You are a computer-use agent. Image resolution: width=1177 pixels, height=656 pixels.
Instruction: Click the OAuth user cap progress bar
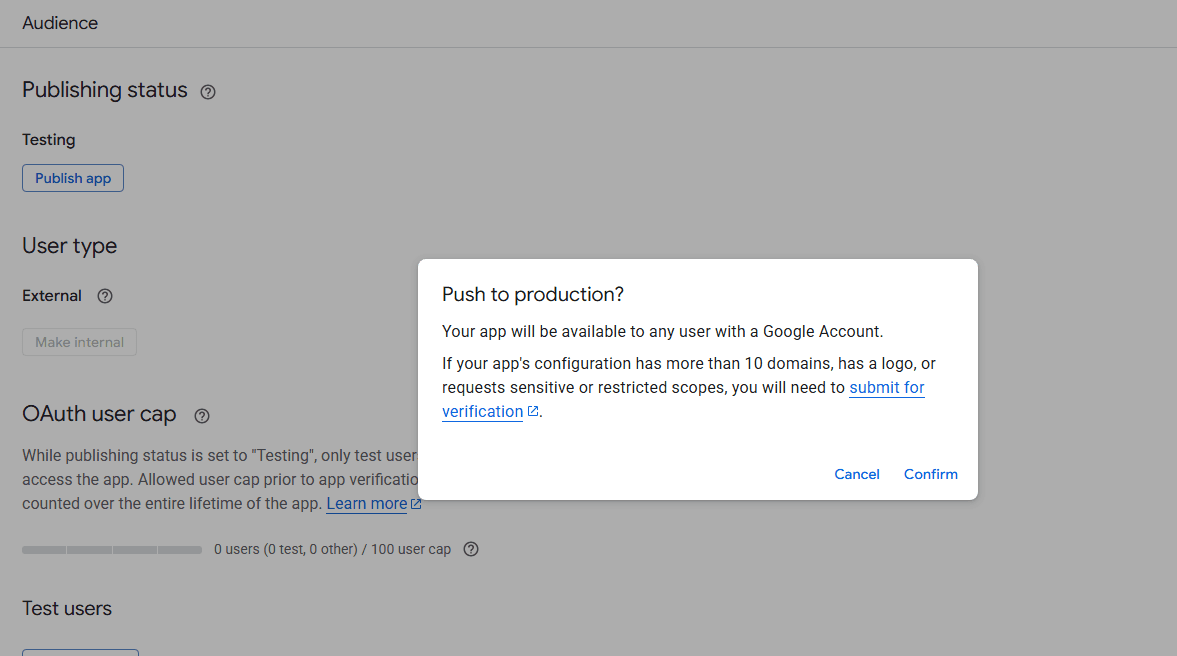coord(111,549)
